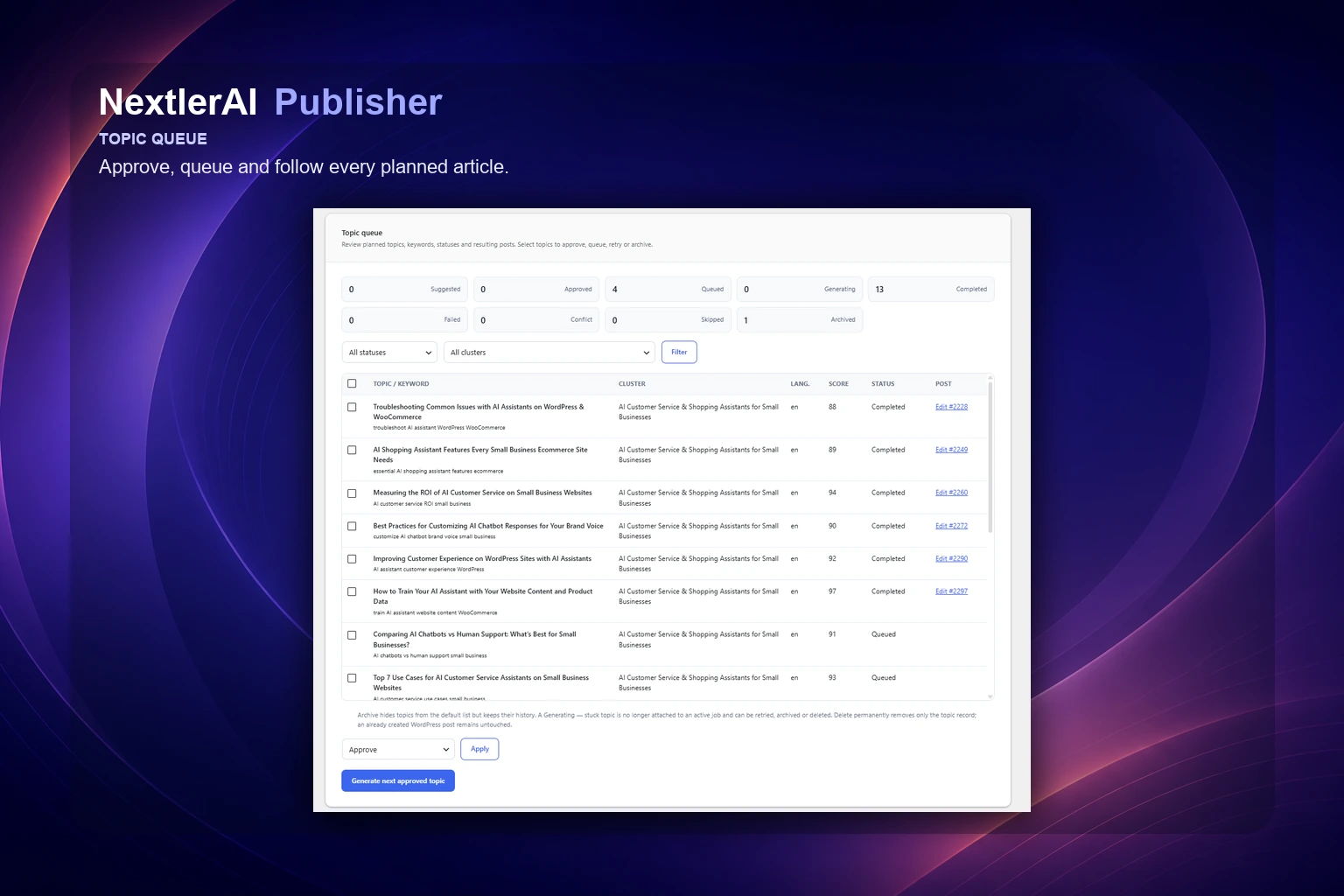
Task: Select the Improving Customer Experience row checkbox
Action: [352, 559]
